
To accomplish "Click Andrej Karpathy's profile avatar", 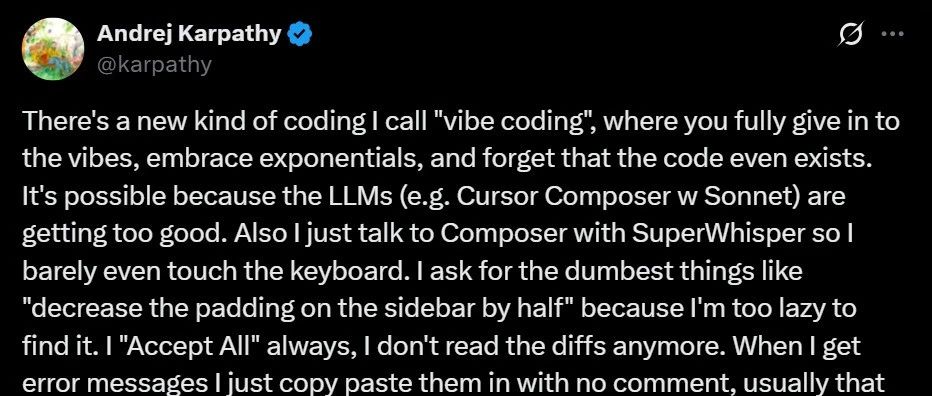I will pyautogui.click(x=52, y=49).
